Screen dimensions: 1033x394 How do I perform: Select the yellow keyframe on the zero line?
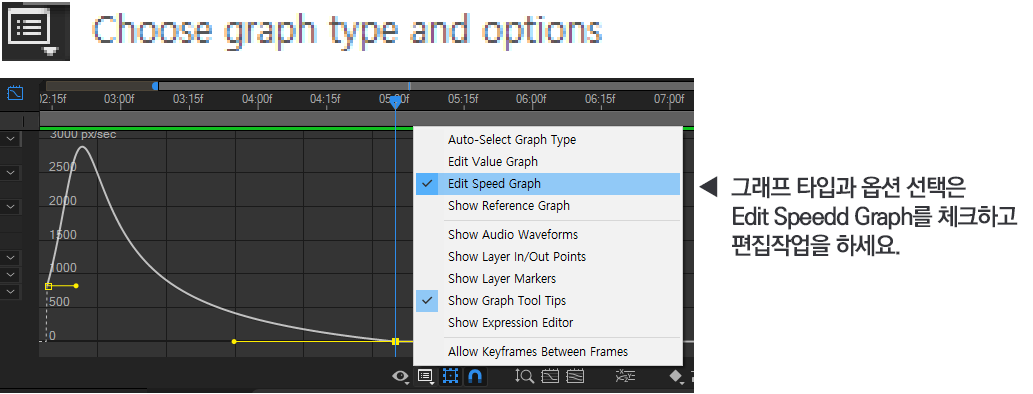395,341
